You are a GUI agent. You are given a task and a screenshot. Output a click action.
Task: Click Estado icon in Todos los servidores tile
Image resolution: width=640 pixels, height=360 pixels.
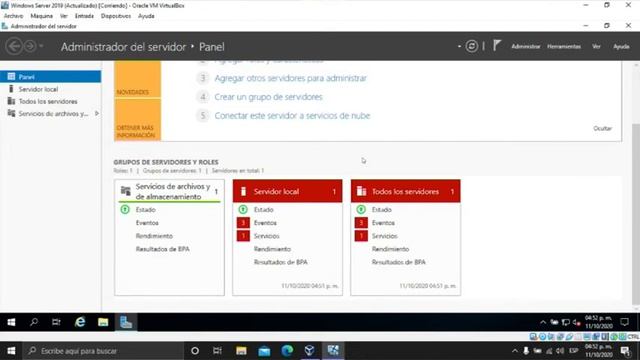pyautogui.click(x=361, y=209)
